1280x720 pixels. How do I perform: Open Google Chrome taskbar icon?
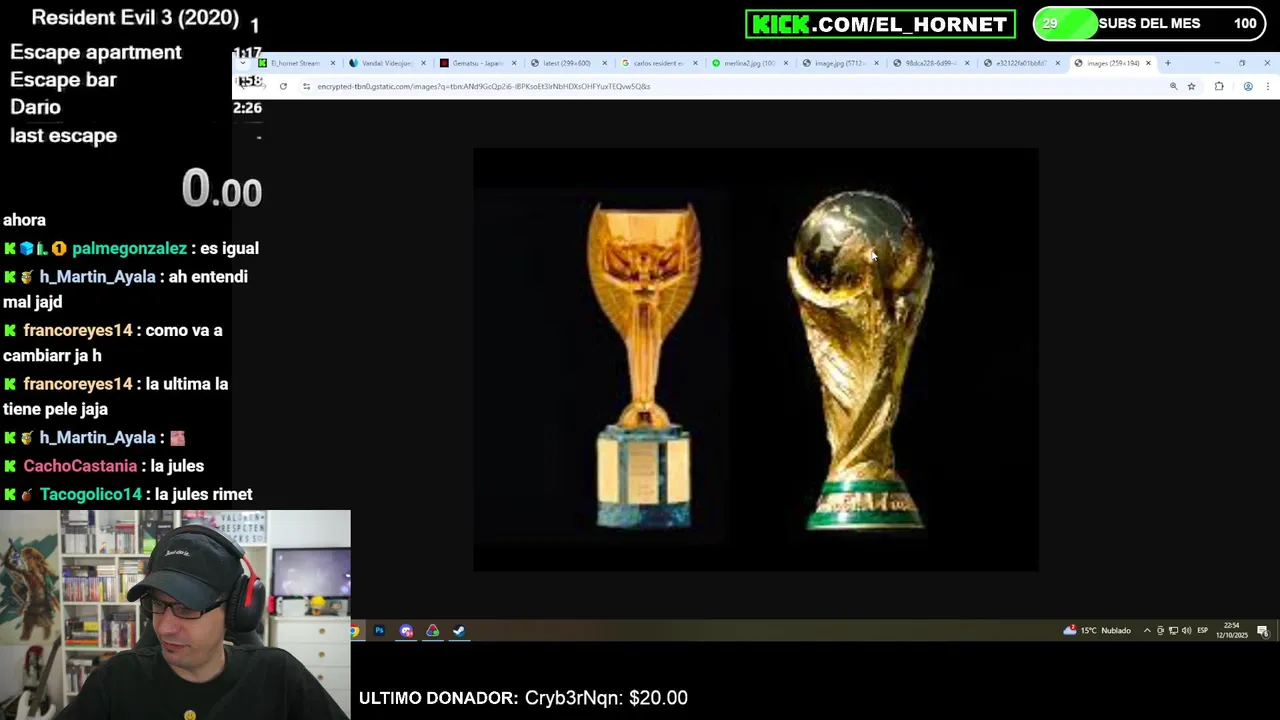pos(354,631)
